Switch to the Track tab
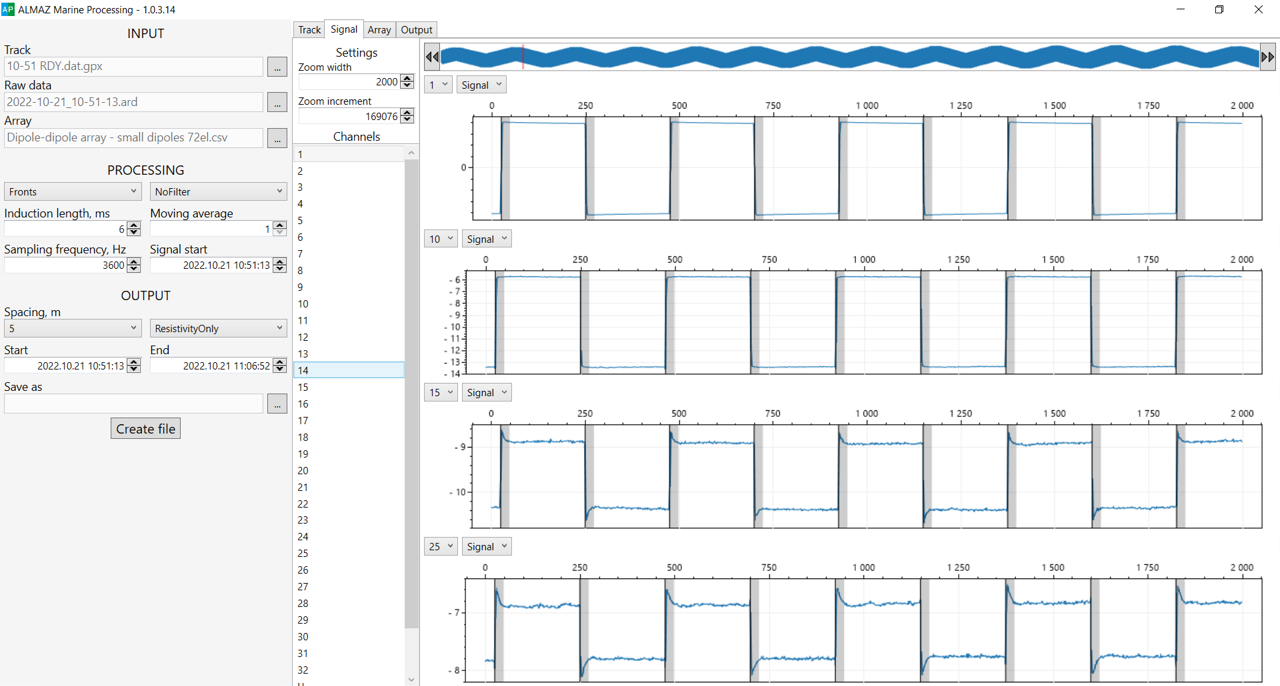Screen dimensions: 1280x686 tap(309, 30)
